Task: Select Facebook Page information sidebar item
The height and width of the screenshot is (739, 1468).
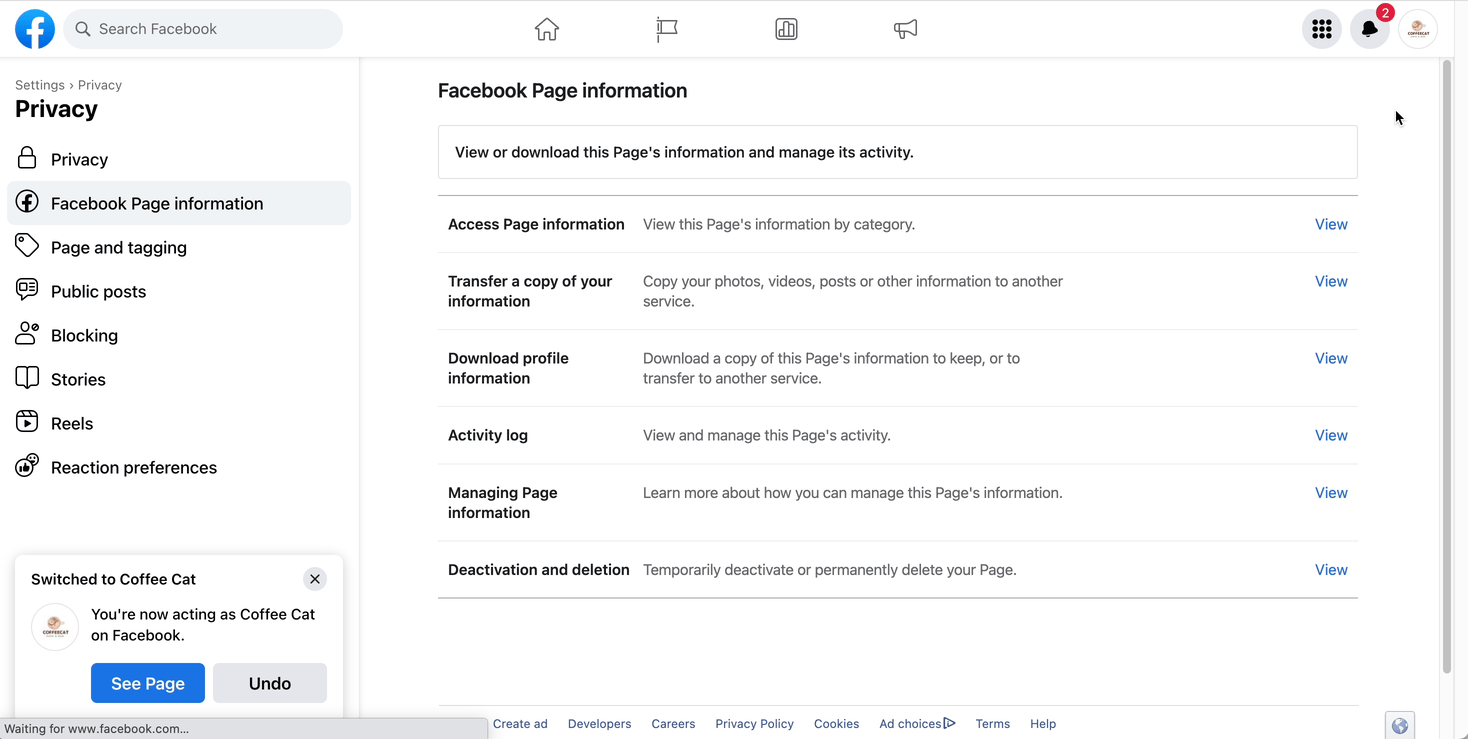Action: point(179,203)
